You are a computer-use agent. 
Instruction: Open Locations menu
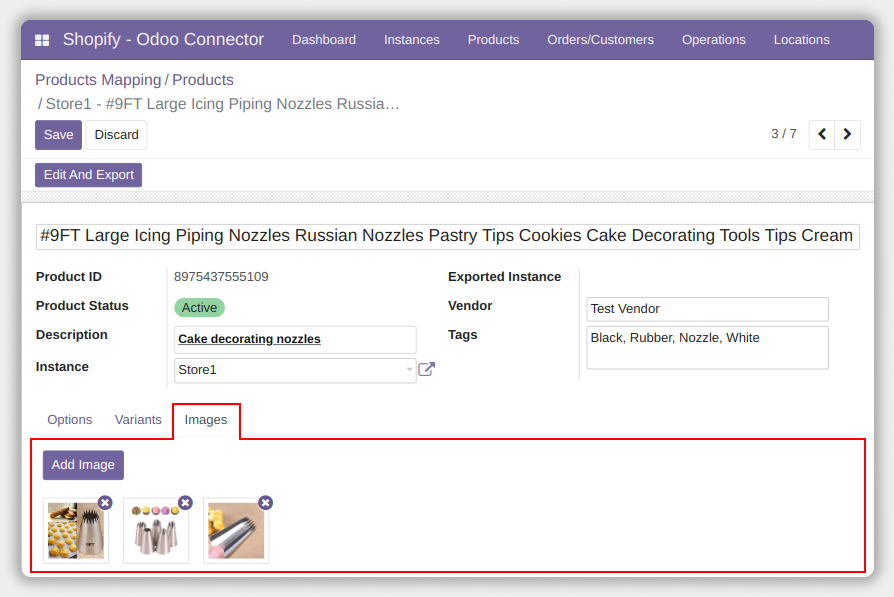coord(802,40)
